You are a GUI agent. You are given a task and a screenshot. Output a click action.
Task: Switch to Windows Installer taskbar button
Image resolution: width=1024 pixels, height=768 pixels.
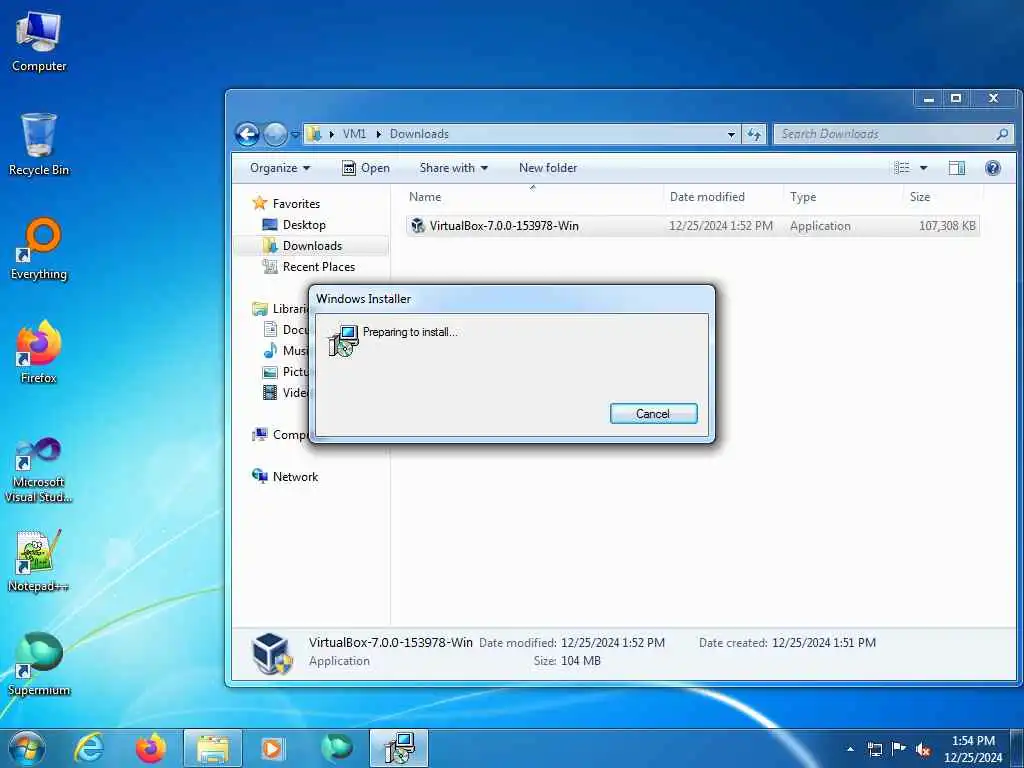click(399, 748)
